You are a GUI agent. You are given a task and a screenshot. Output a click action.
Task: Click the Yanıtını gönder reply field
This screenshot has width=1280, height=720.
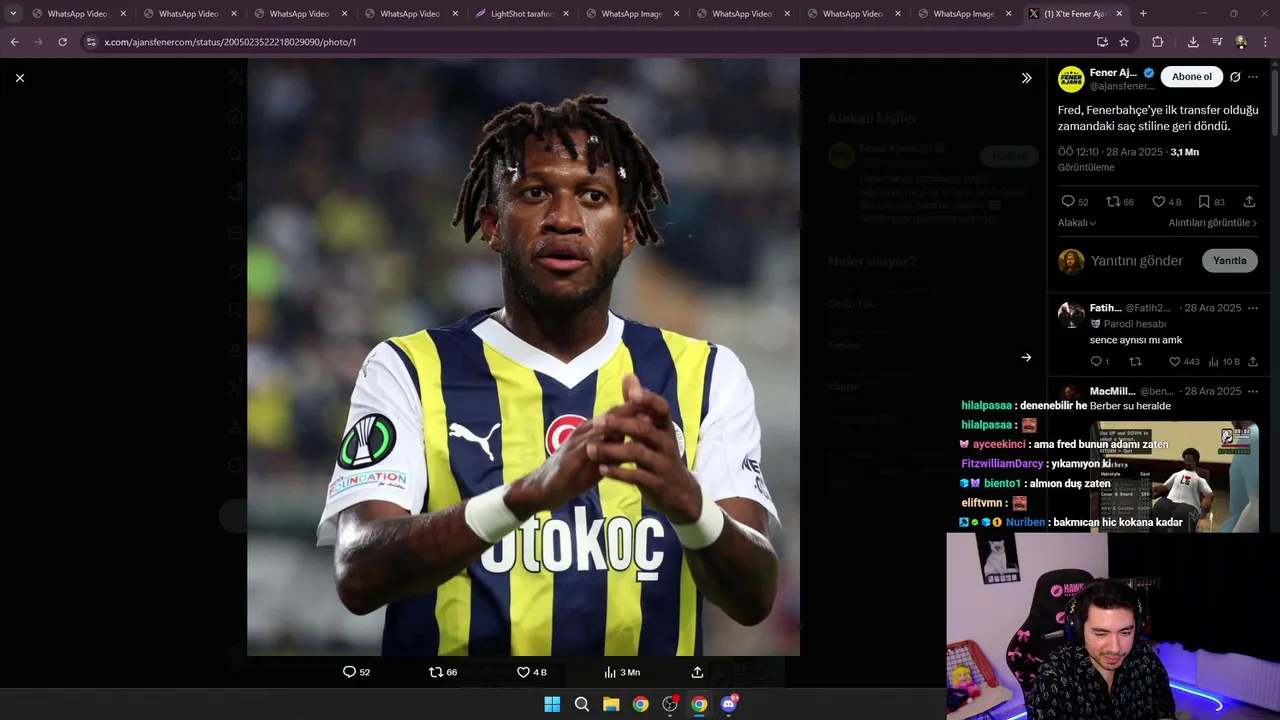click(x=1137, y=261)
